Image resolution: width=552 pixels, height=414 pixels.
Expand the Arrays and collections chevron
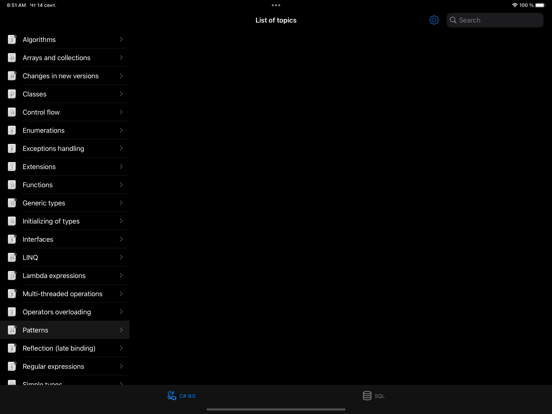(x=121, y=57)
